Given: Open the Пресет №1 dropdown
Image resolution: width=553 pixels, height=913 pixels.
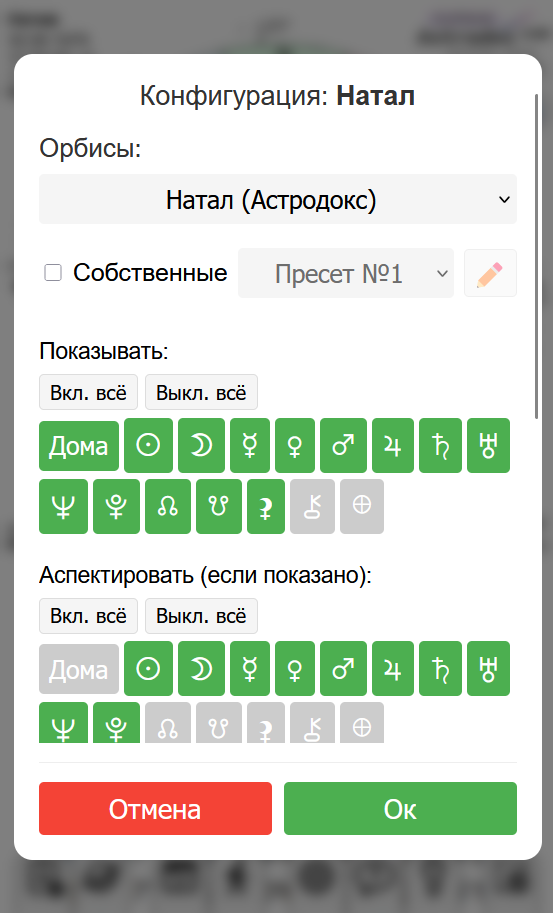Looking at the screenshot, I should (x=346, y=273).
